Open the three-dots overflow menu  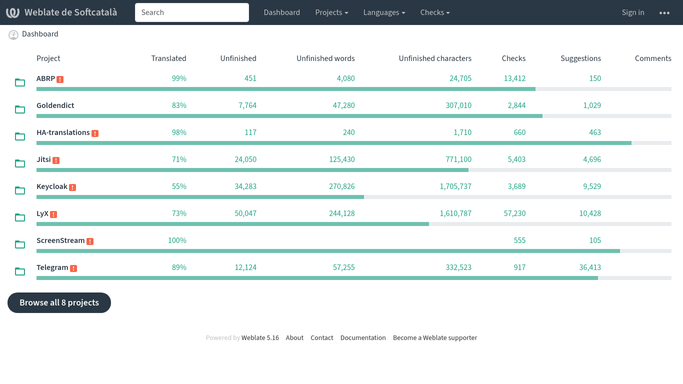[664, 13]
